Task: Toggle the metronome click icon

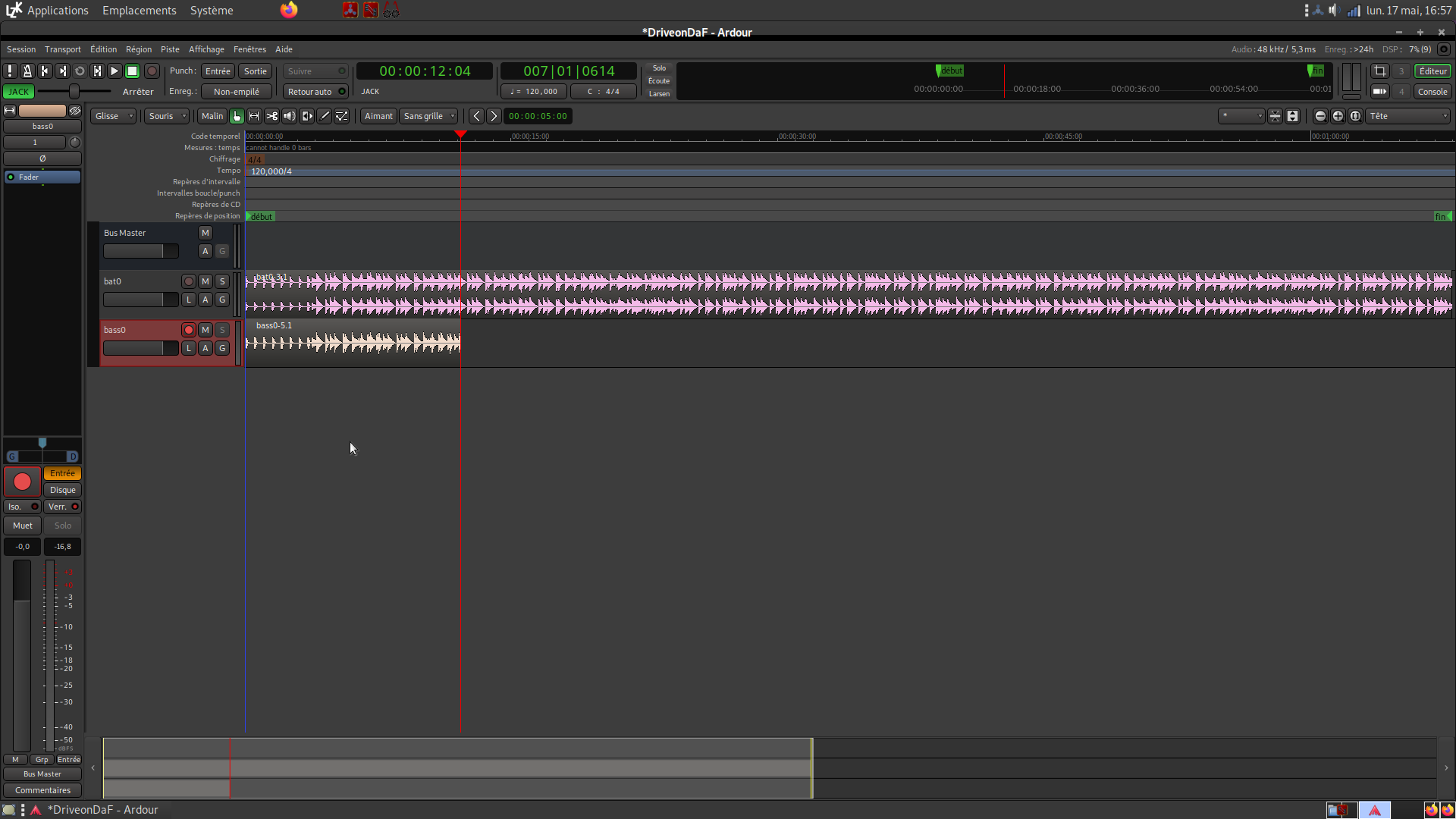Action: (27, 71)
